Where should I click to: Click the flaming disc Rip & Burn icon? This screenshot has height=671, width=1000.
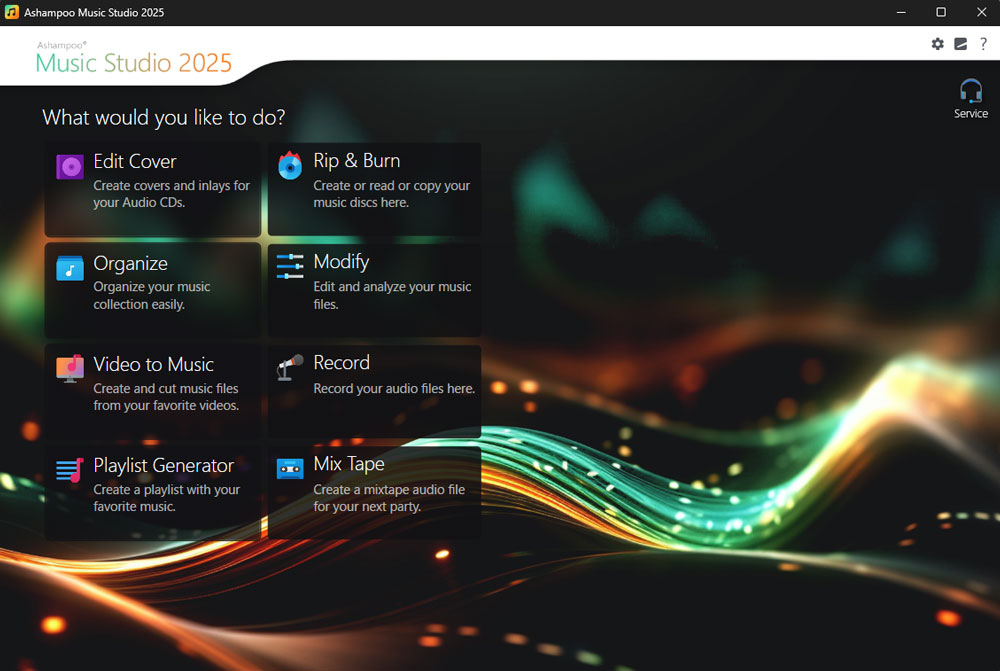(x=290, y=166)
